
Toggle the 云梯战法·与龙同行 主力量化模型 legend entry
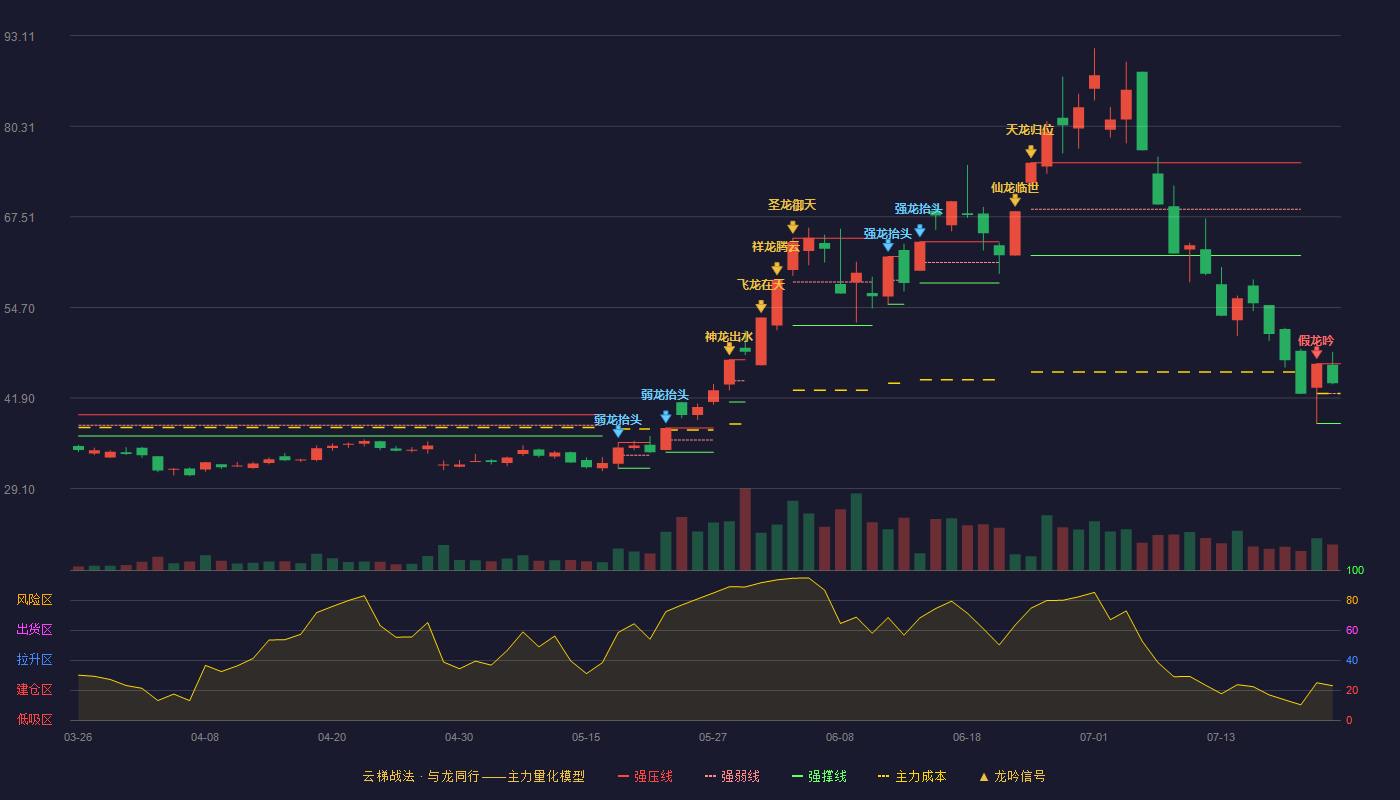pos(474,776)
